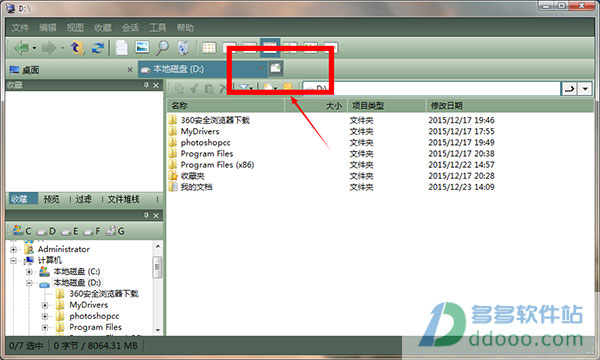600x360 pixels.
Task: Click the Paste clipboard icon
Action: tap(209, 89)
